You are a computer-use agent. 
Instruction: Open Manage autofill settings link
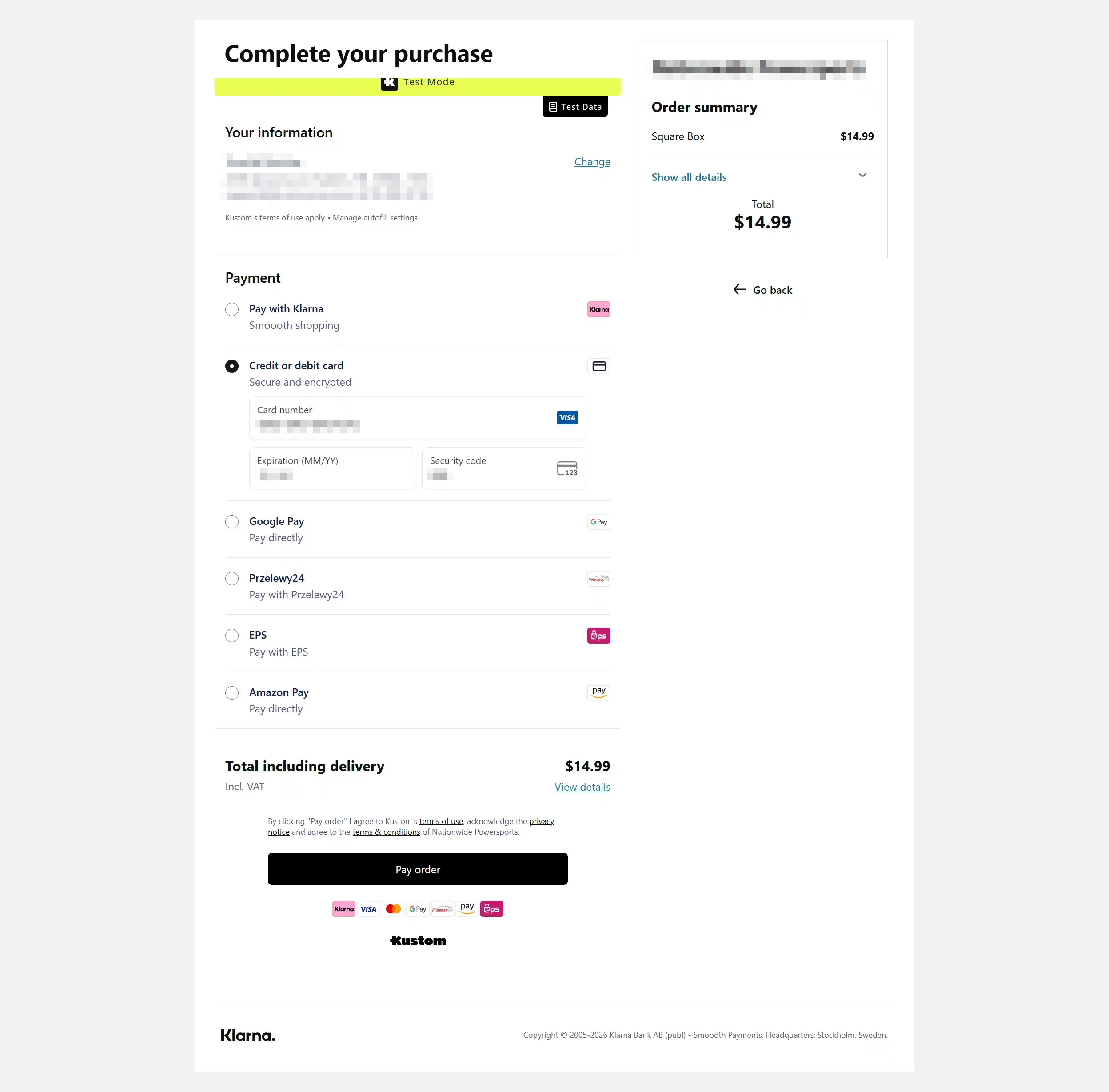pyautogui.click(x=375, y=218)
